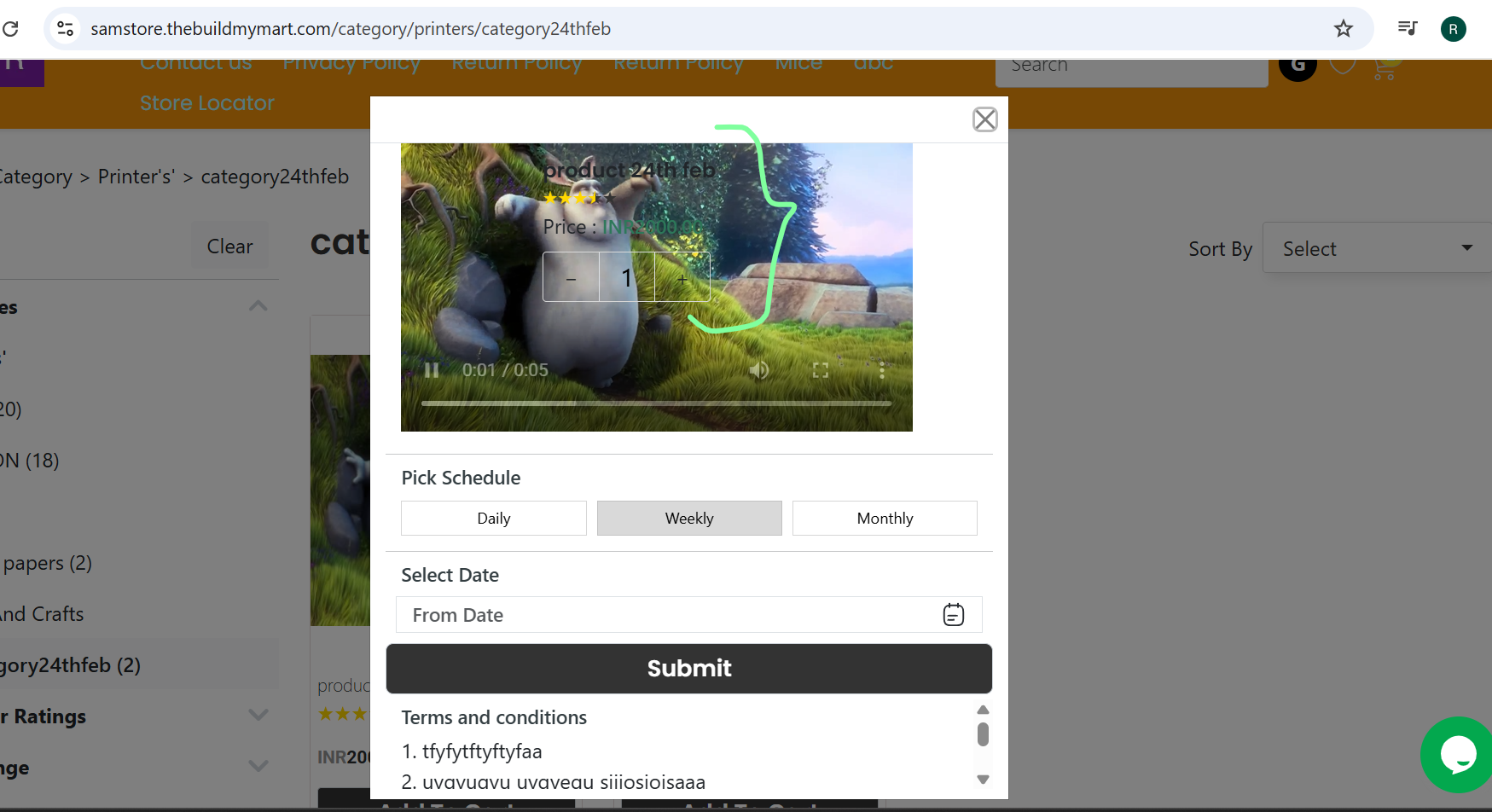Screen dimensions: 1492x812
Task: Click the 'product 24th feb' title
Action: pos(630,171)
